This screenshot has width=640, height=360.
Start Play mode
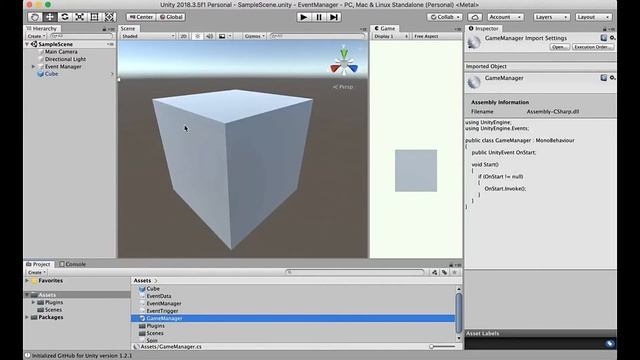tap(303, 17)
